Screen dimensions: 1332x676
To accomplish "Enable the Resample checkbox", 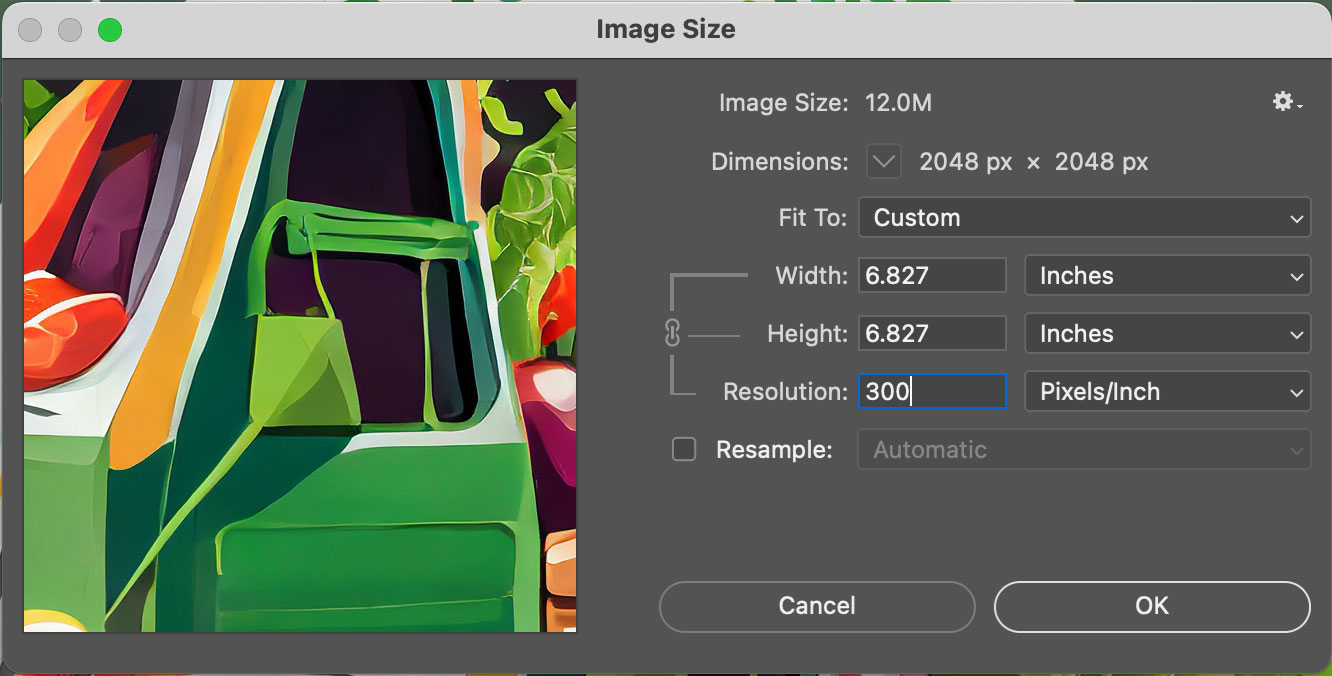I will 684,449.
